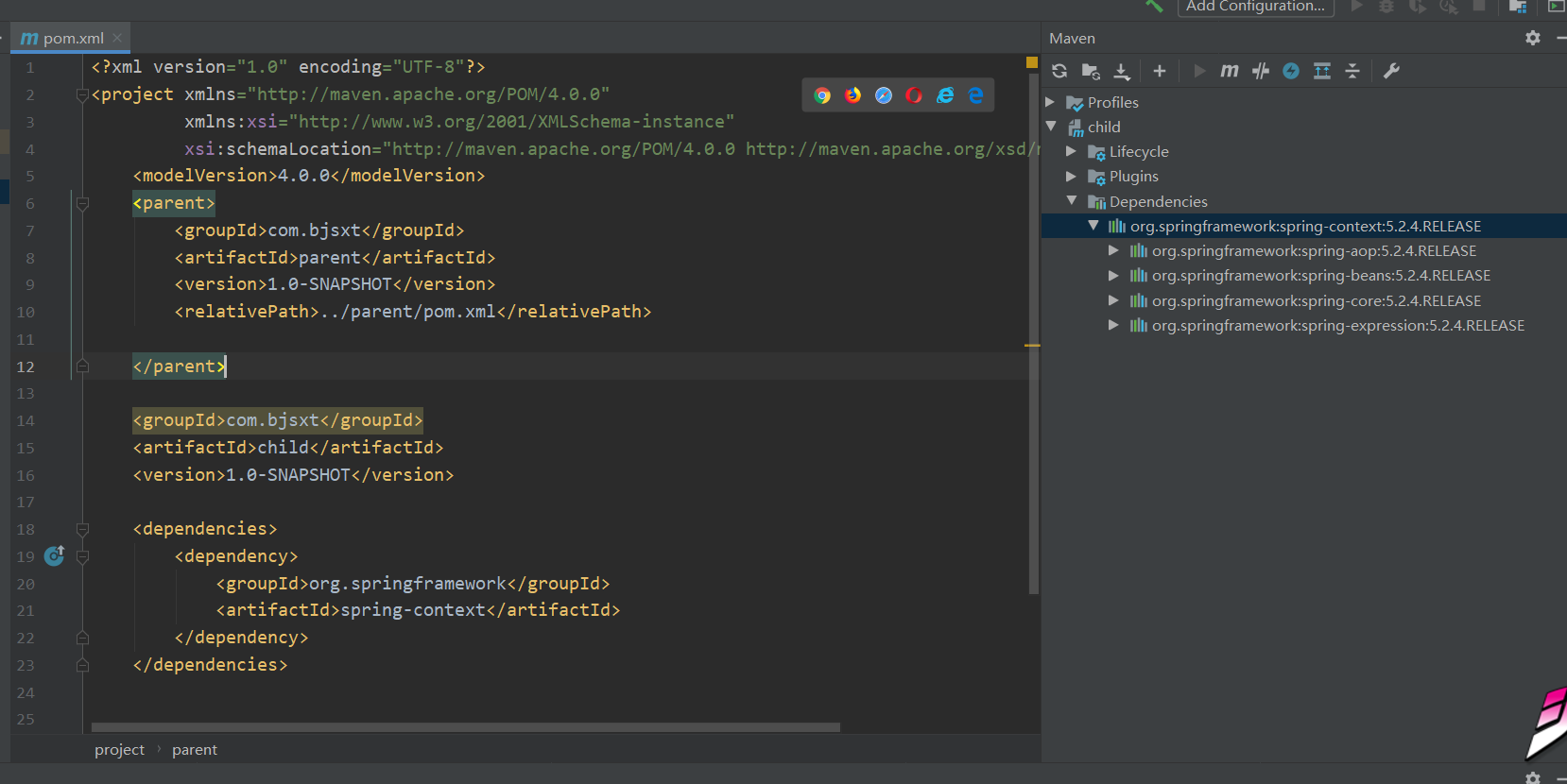
Task: Click the gutter marker icon on line 19
Action: (x=55, y=555)
